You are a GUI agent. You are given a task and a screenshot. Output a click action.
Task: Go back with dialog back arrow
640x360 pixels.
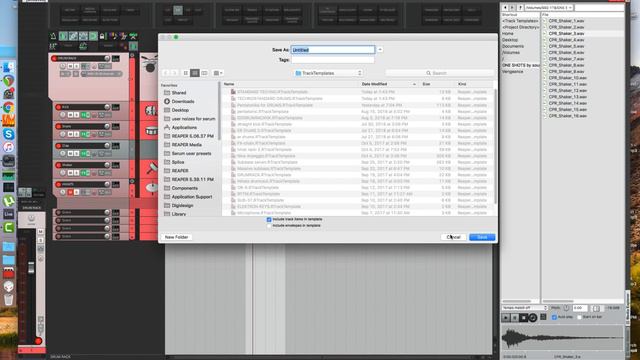click(x=166, y=73)
